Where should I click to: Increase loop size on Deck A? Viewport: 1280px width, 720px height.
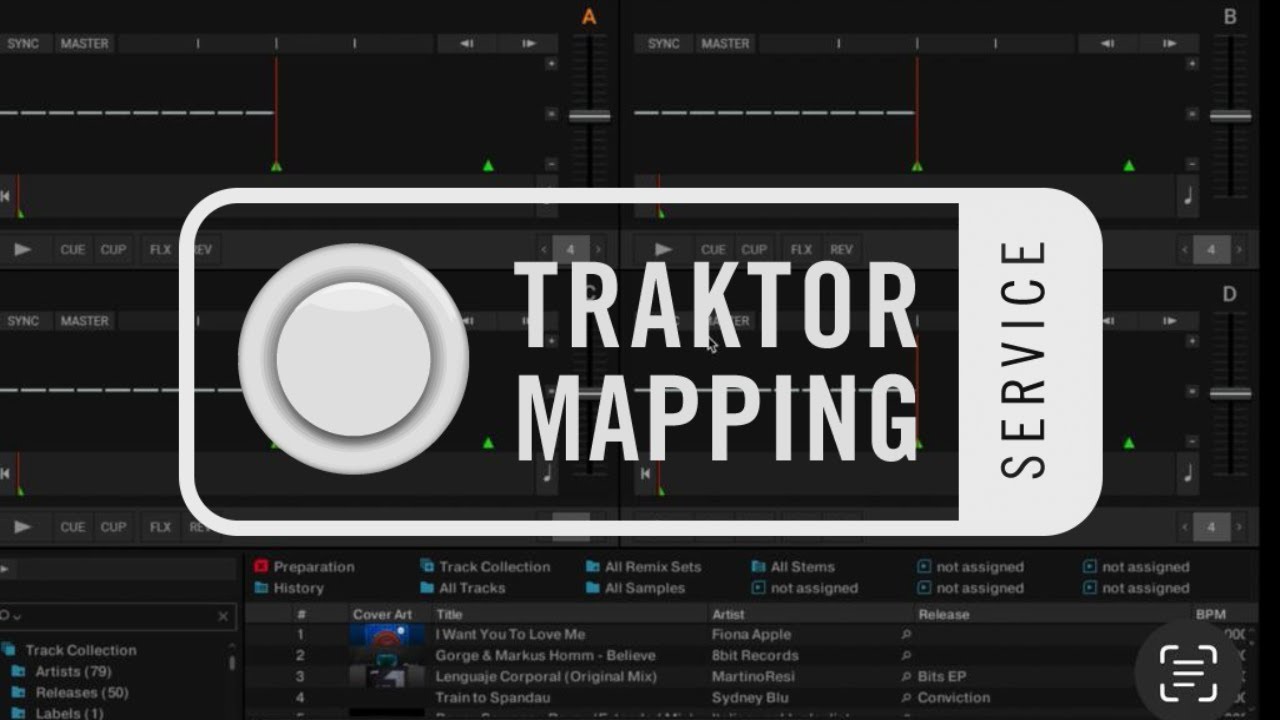pyautogui.click(x=598, y=250)
